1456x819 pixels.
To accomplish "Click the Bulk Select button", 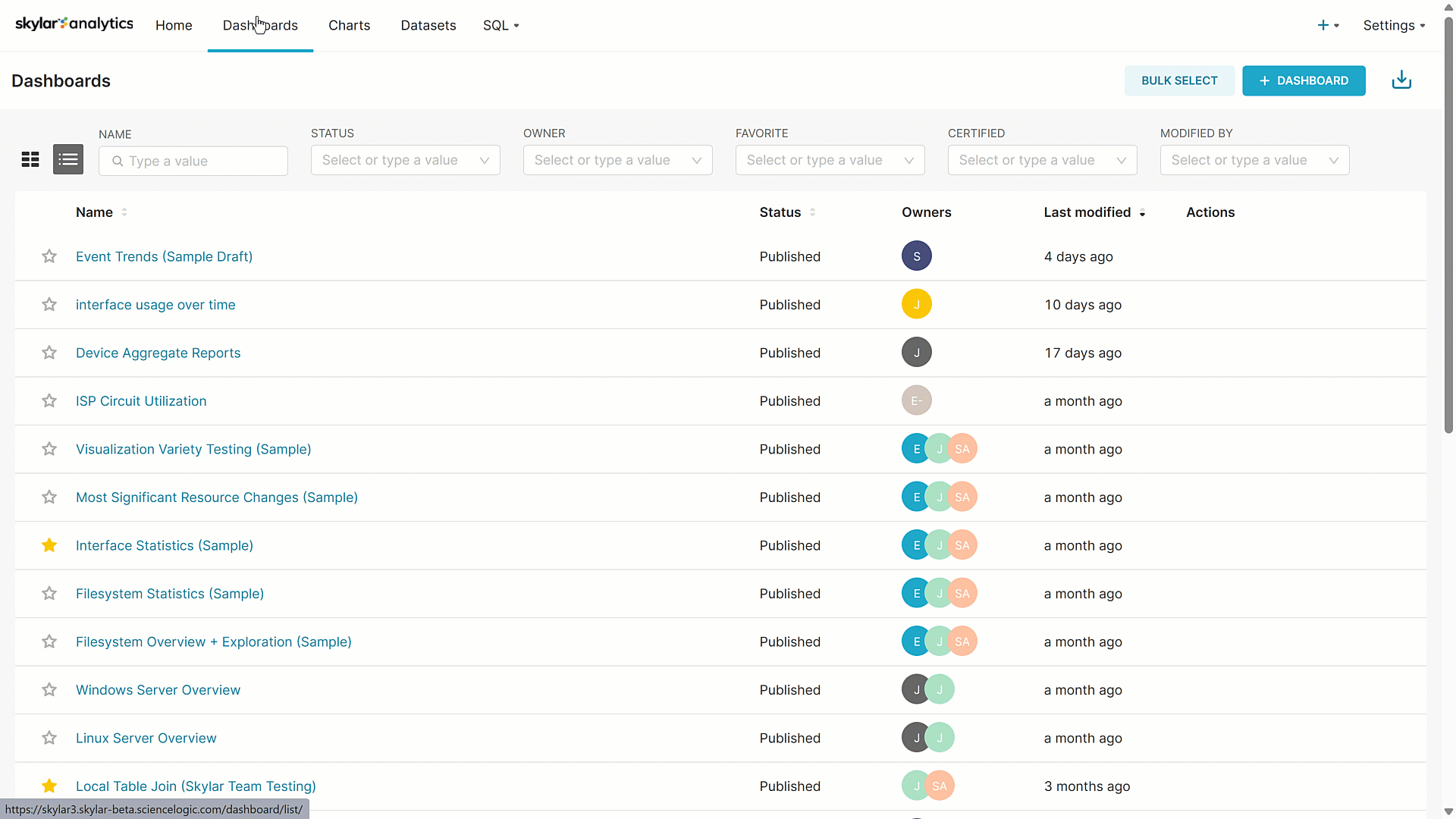I will click(1178, 80).
